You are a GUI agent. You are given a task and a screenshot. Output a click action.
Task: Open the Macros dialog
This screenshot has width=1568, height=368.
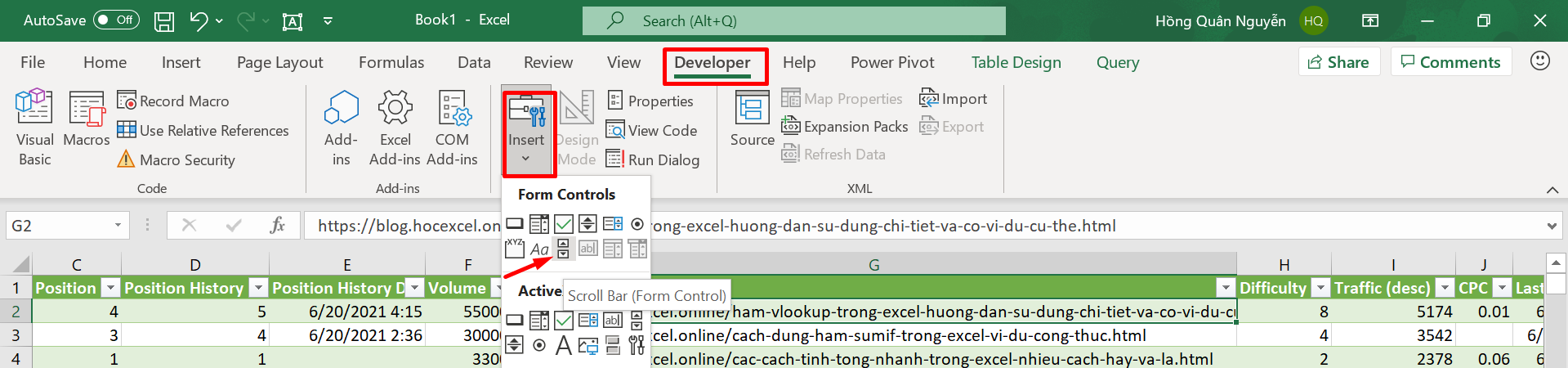point(86,119)
